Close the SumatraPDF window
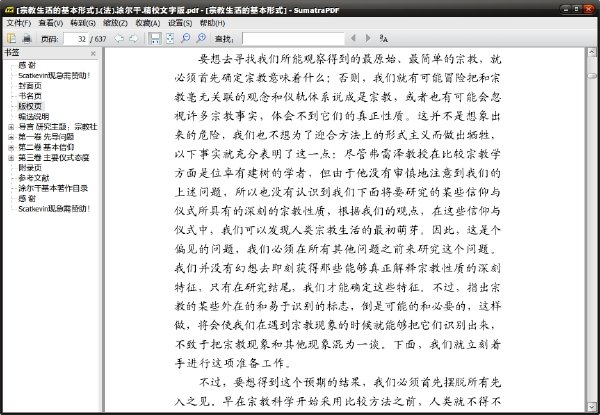 coord(589,9)
